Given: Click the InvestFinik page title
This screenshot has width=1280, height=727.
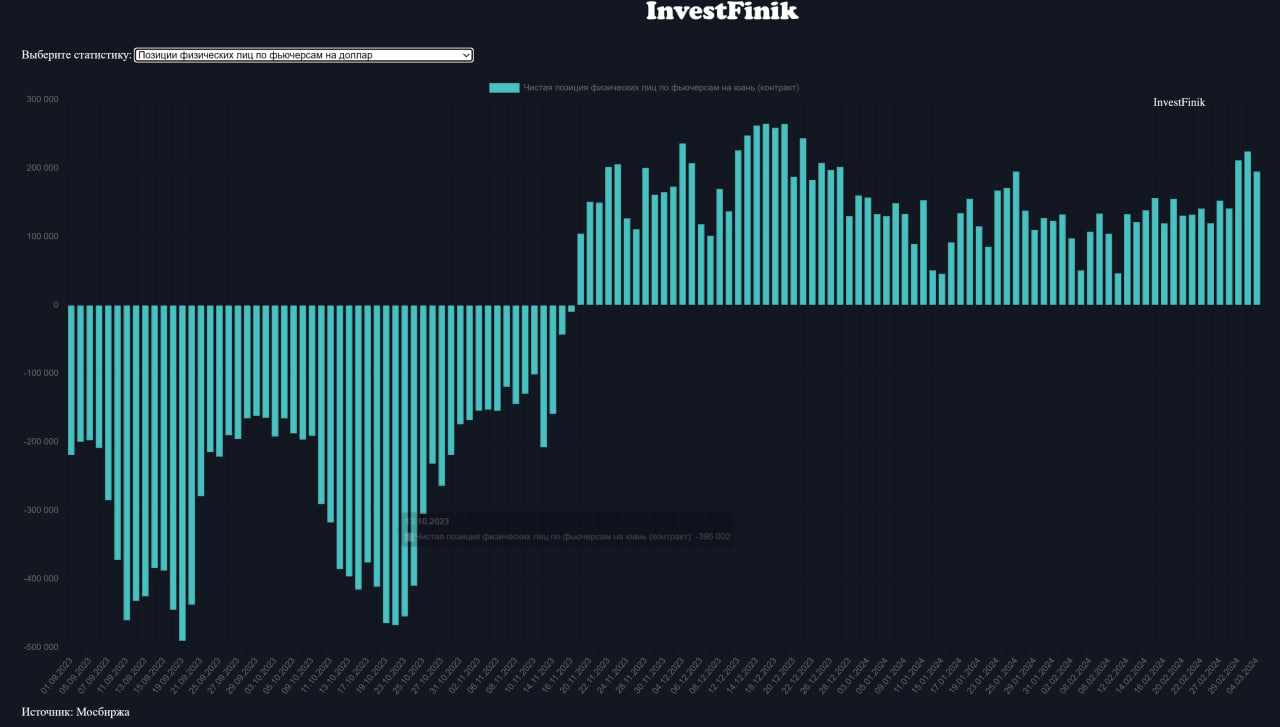Looking at the screenshot, I should [x=722, y=12].
